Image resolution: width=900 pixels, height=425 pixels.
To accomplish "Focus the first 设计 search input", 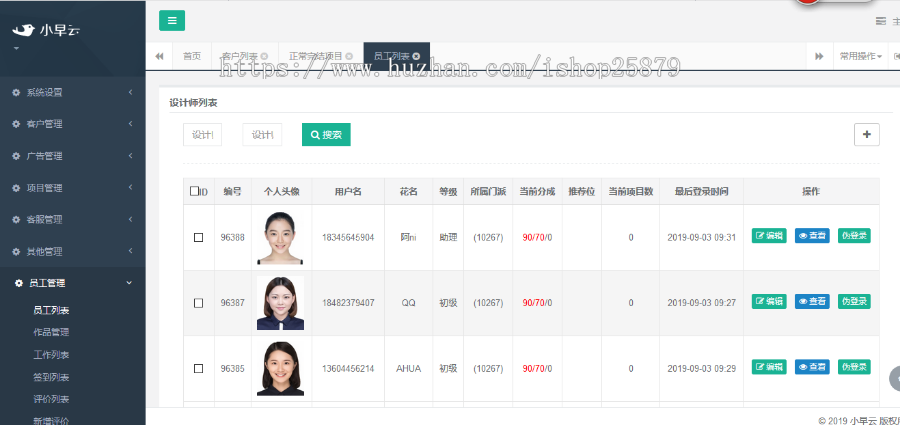I will 203,134.
